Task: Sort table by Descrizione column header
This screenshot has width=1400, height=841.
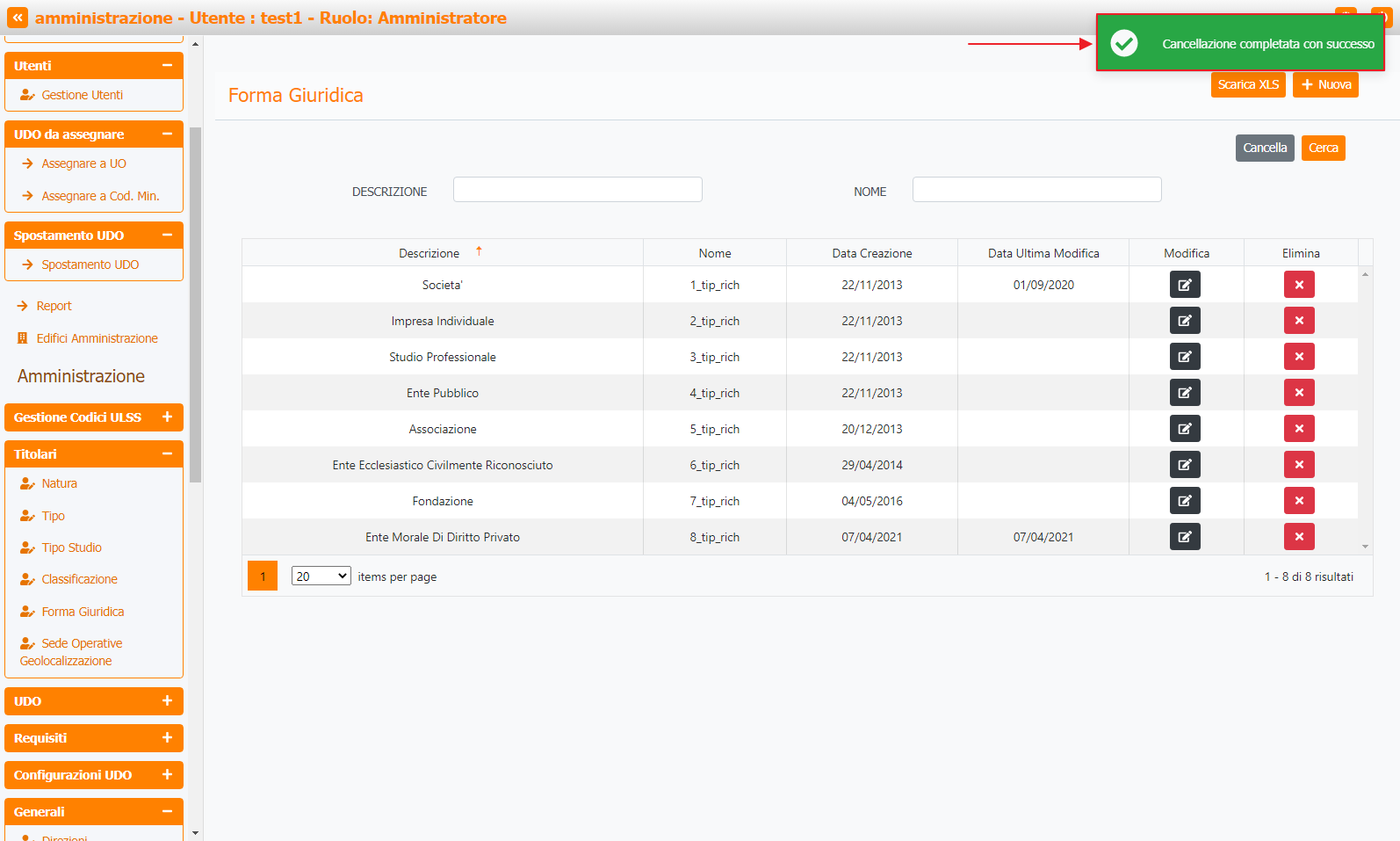Action: (x=429, y=253)
